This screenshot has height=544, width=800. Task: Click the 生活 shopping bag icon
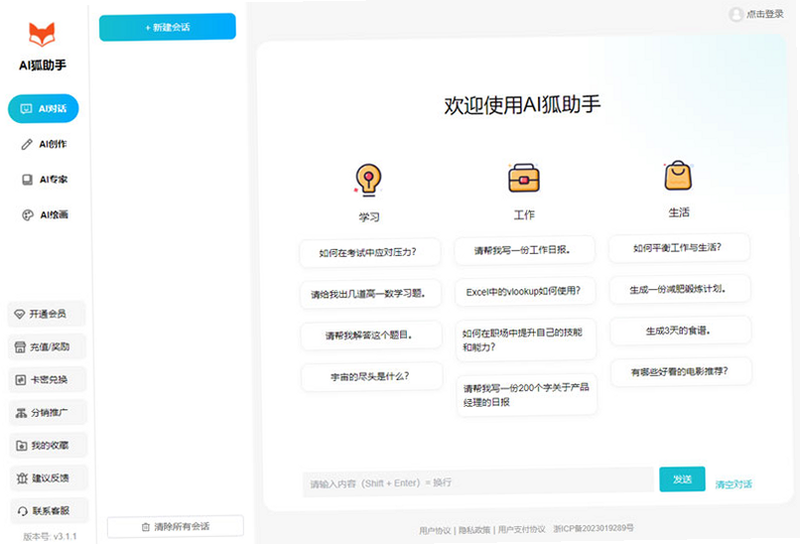678,176
